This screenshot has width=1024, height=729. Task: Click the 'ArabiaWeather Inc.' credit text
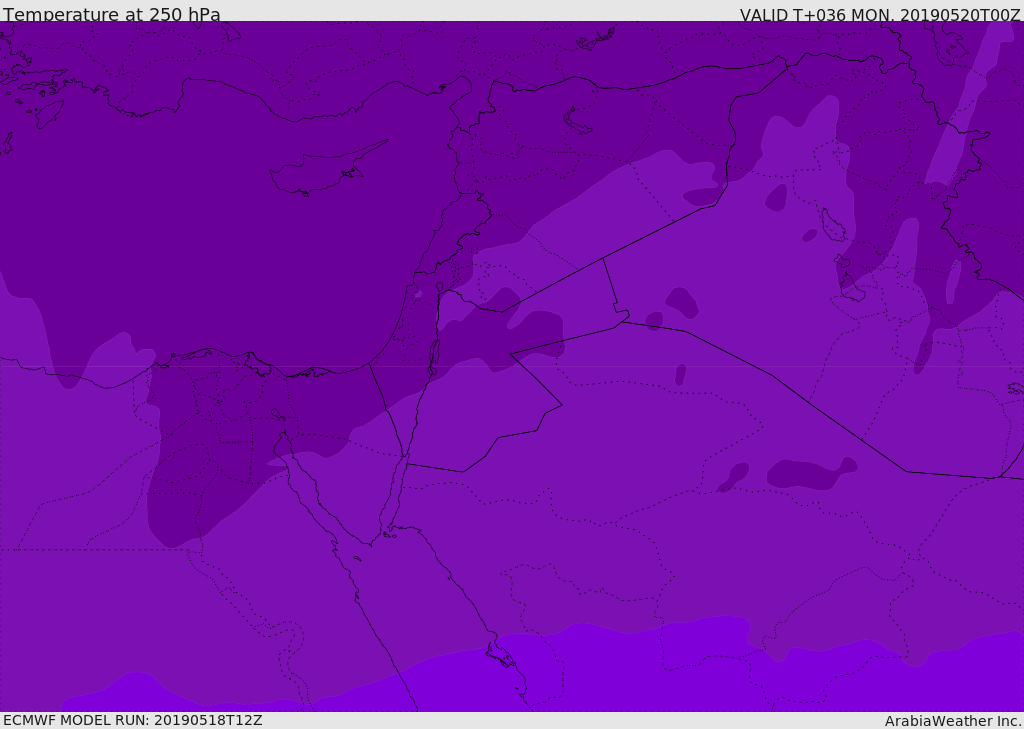[x=952, y=721]
